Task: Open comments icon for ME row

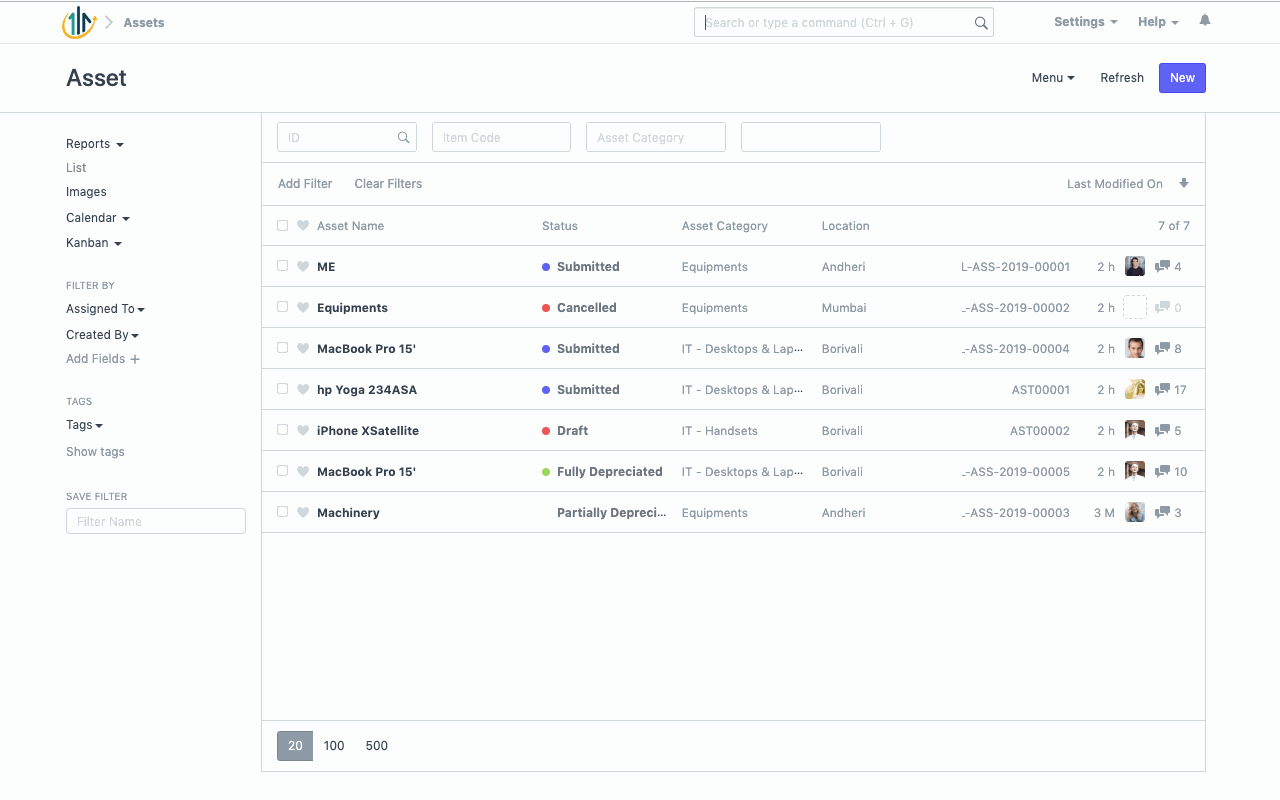Action: [x=1162, y=267]
